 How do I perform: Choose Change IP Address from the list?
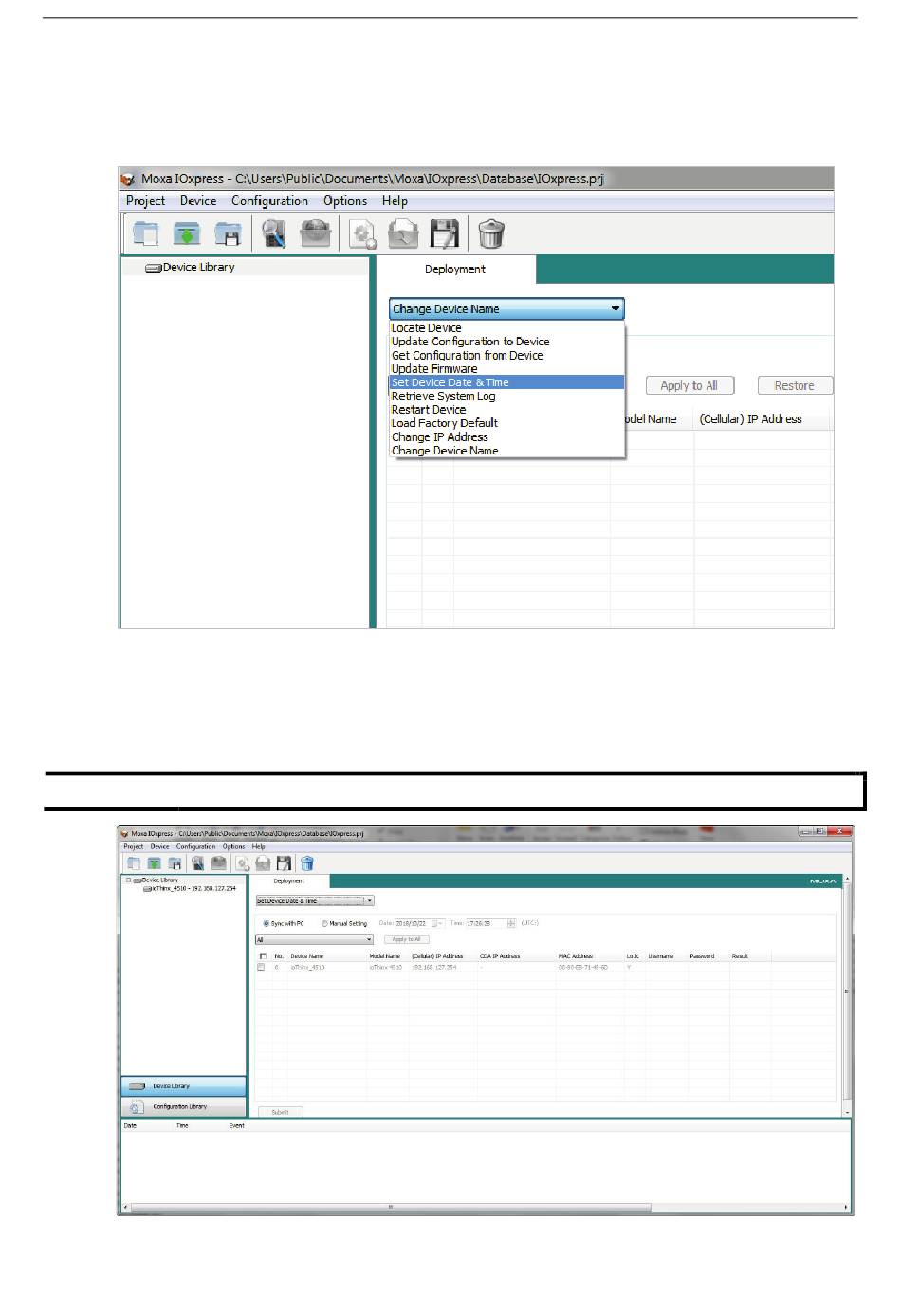(507, 437)
